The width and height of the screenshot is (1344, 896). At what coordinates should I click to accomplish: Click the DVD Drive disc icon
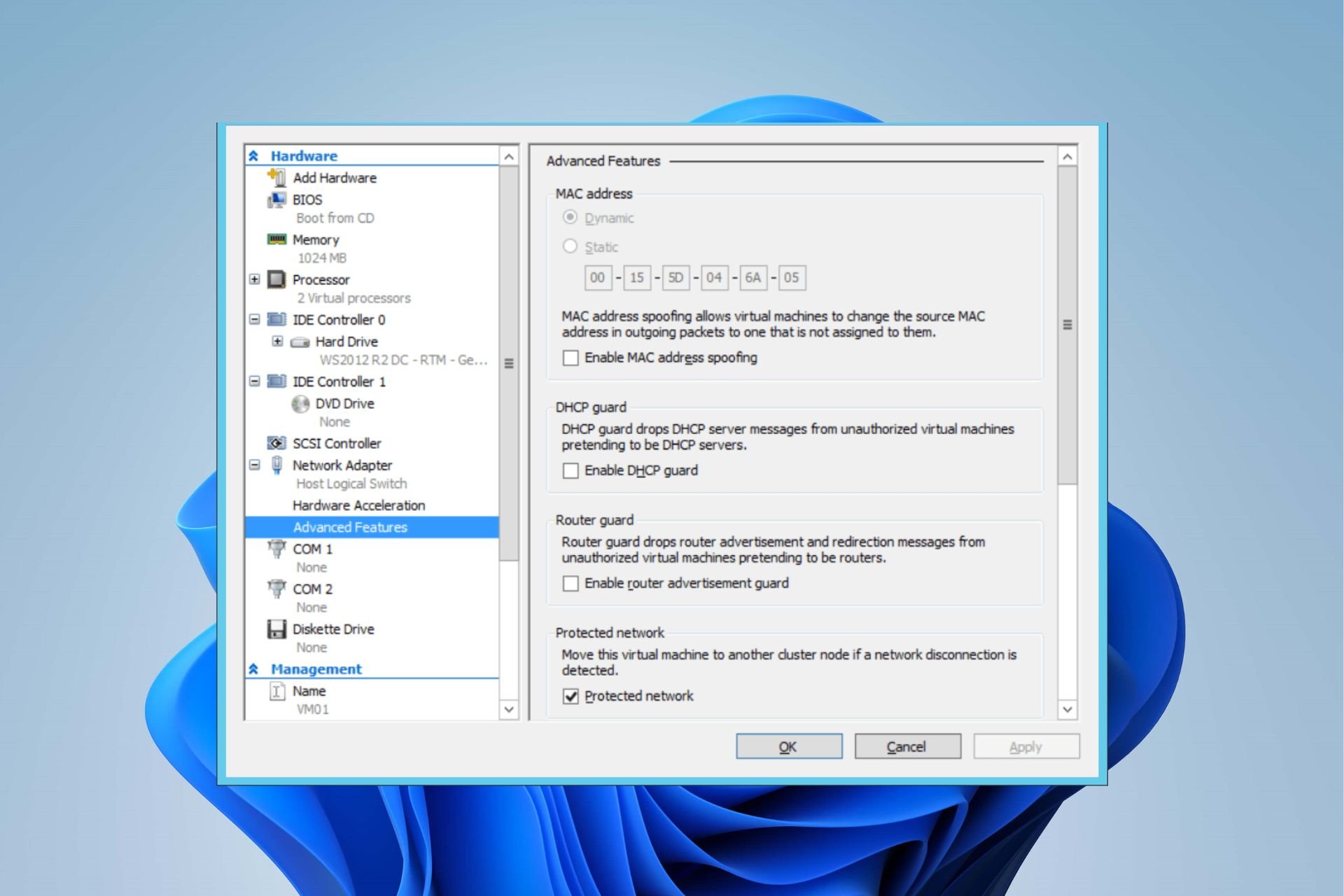tap(300, 404)
